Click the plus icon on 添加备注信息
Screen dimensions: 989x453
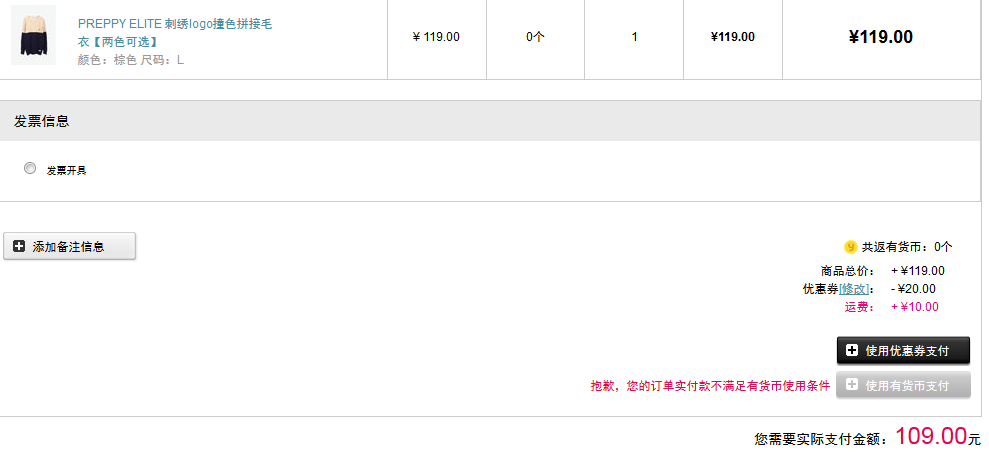pos(19,246)
